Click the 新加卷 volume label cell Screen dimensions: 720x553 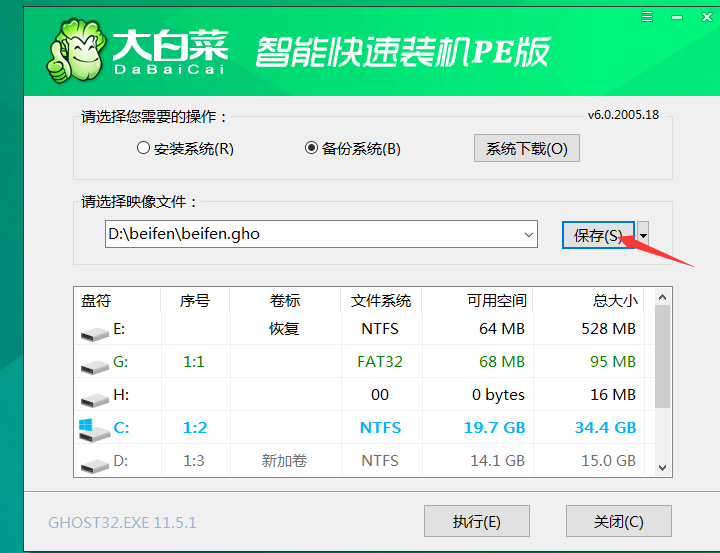coord(284,461)
